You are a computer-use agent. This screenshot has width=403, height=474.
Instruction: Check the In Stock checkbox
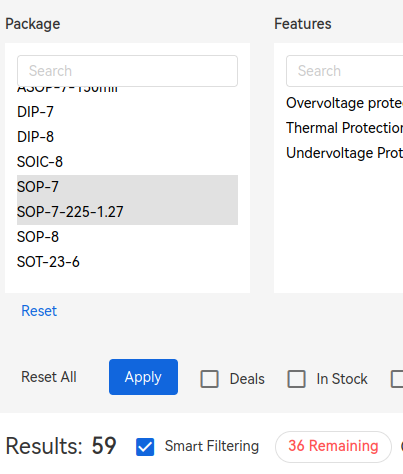tap(296, 379)
